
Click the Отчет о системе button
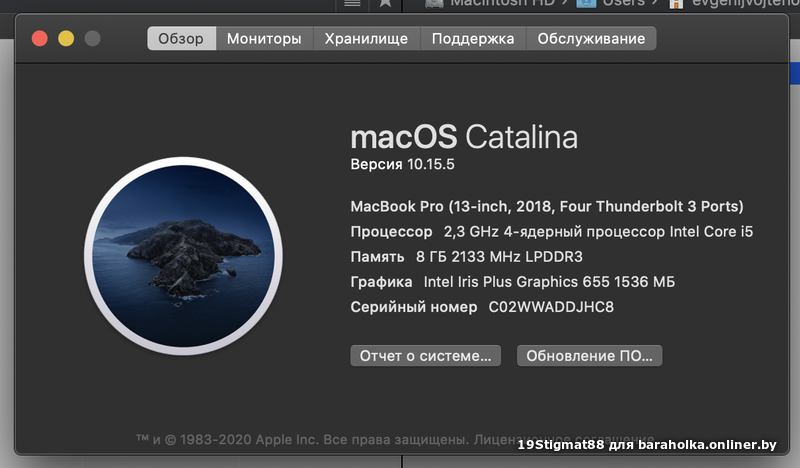[x=426, y=356]
